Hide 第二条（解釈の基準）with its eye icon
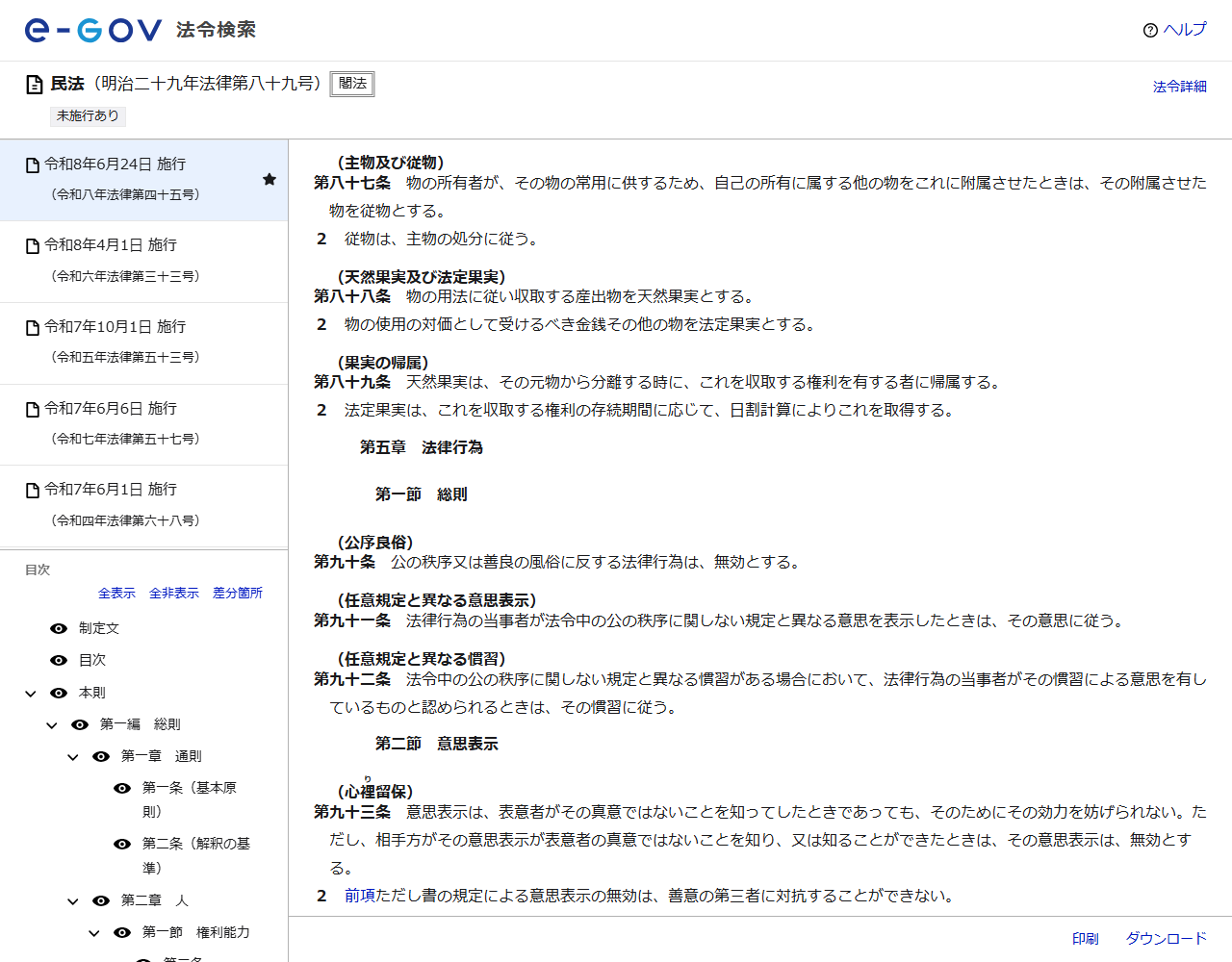 [x=122, y=844]
